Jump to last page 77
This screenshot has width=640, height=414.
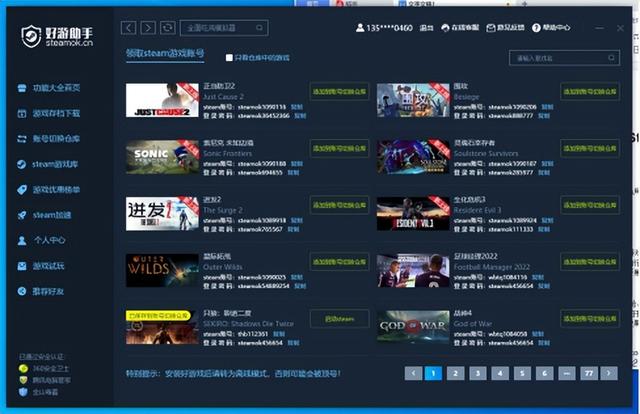589,373
